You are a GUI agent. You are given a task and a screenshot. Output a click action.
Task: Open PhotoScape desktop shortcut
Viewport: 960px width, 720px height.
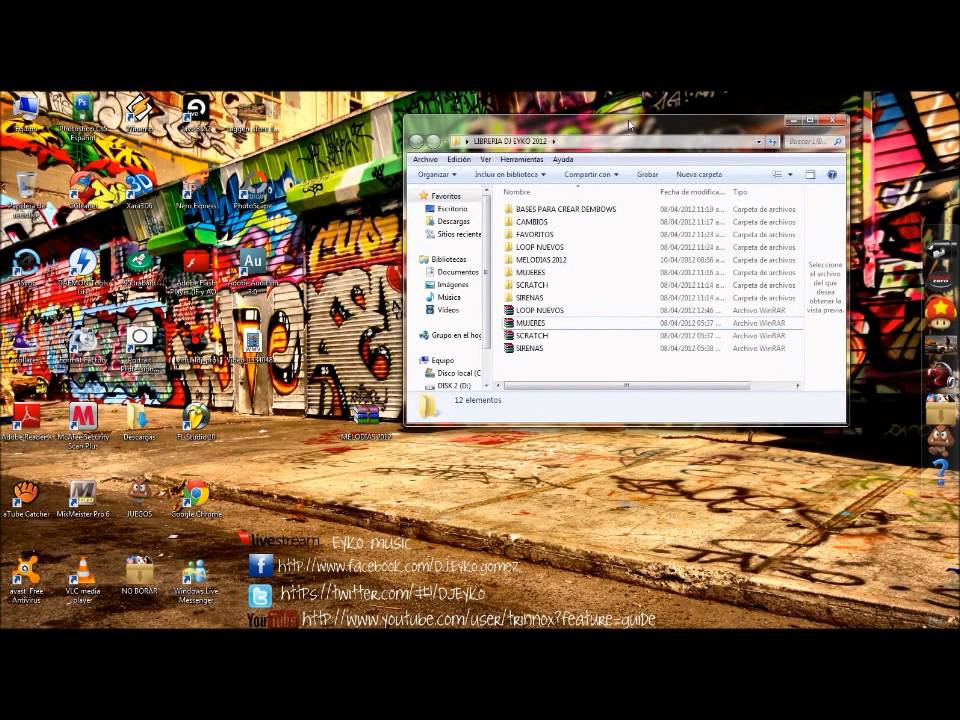253,190
